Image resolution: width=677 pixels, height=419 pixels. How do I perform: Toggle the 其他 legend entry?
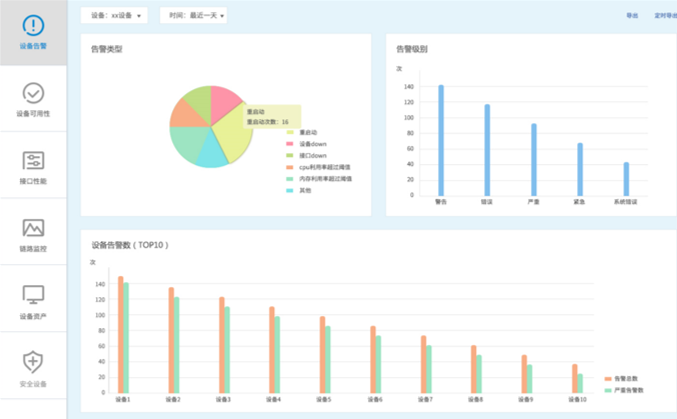coord(299,190)
